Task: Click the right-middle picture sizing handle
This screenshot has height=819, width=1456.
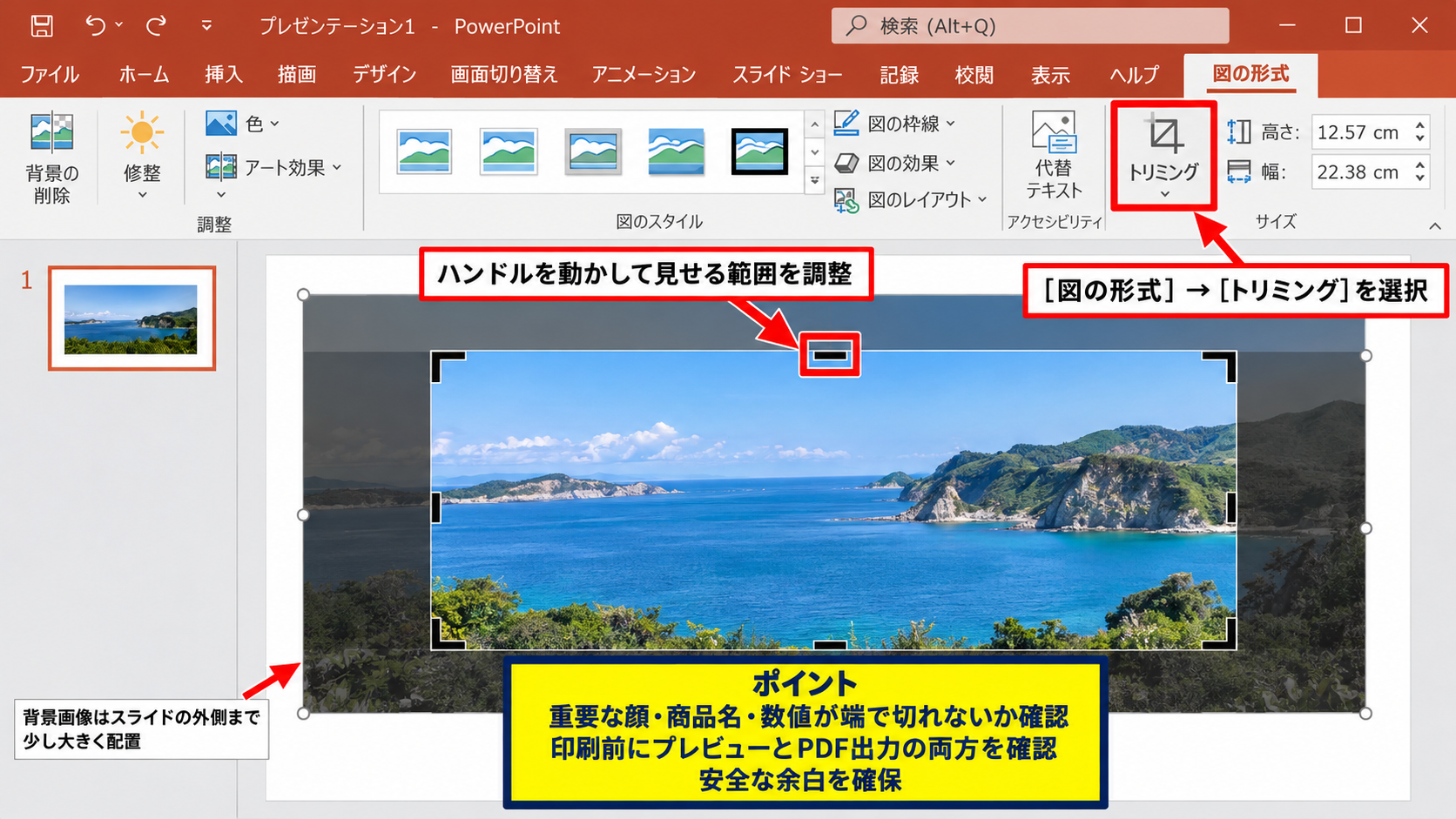Action: 1365,528
